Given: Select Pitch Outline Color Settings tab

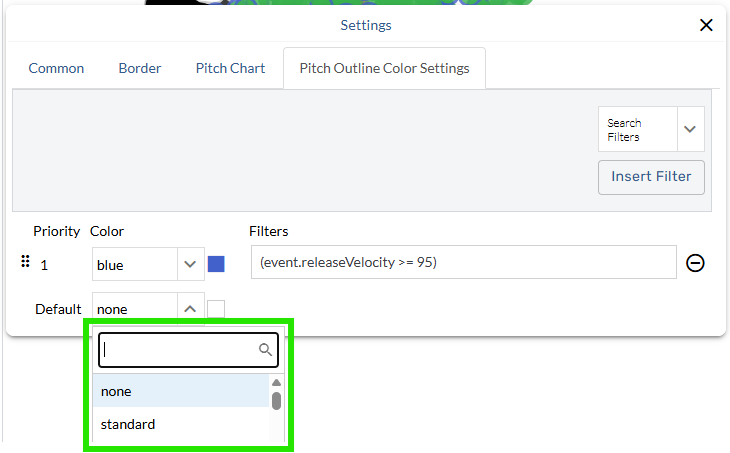Looking at the screenshot, I should pos(384,68).
